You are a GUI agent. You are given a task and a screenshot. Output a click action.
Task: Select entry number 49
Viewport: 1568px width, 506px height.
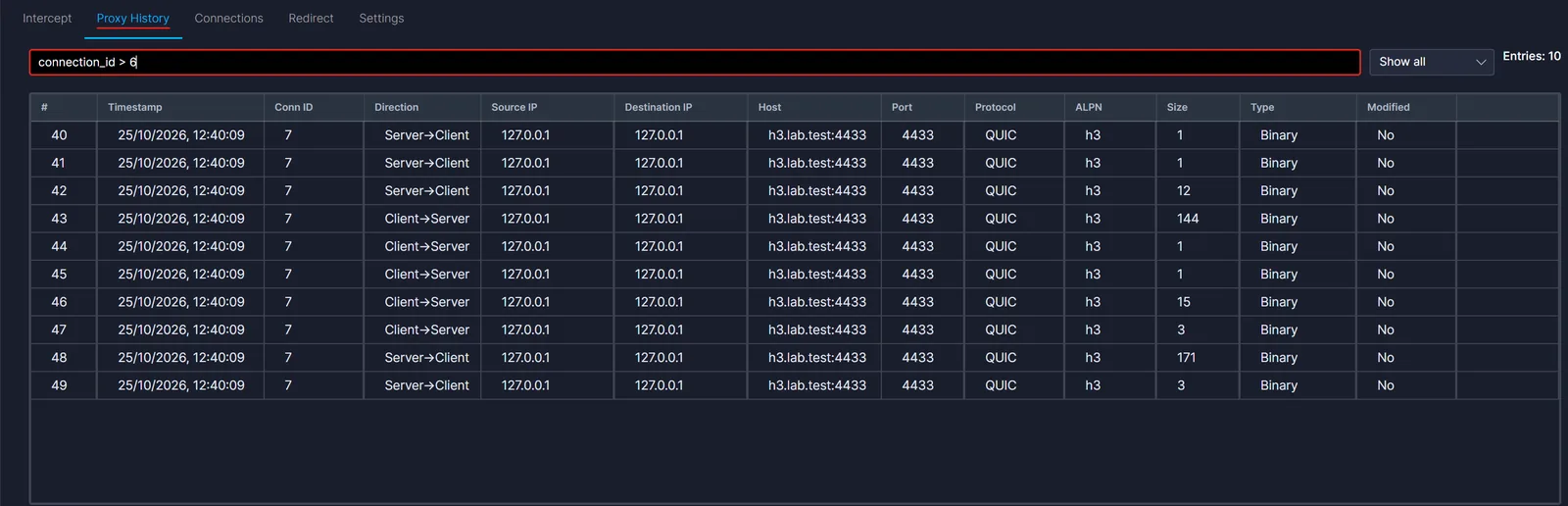(794, 385)
